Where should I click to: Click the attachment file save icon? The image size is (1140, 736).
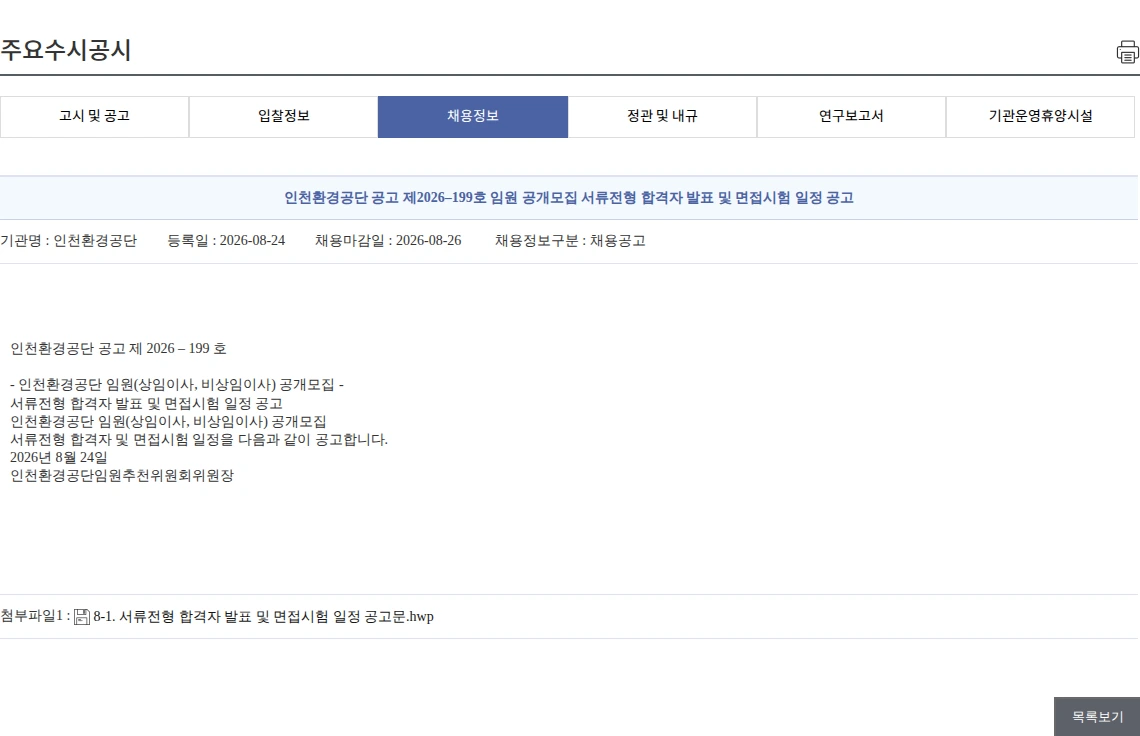pos(82,617)
